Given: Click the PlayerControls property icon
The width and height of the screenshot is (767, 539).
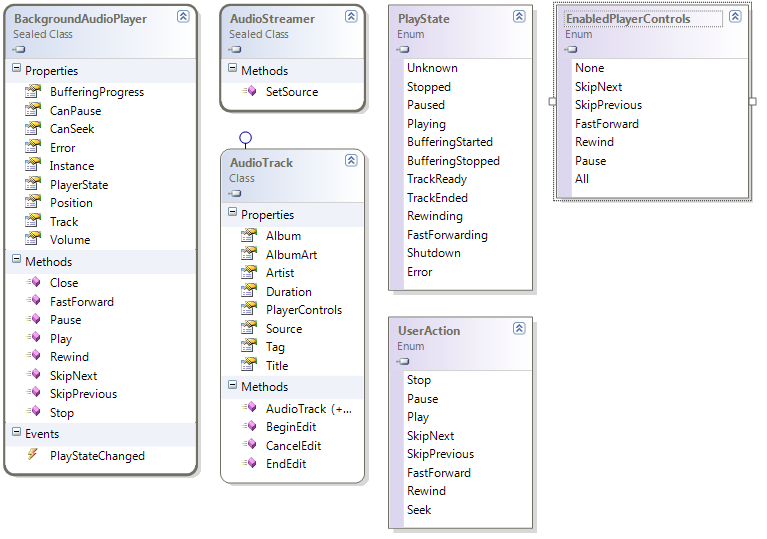Looking at the screenshot, I should (x=249, y=309).
